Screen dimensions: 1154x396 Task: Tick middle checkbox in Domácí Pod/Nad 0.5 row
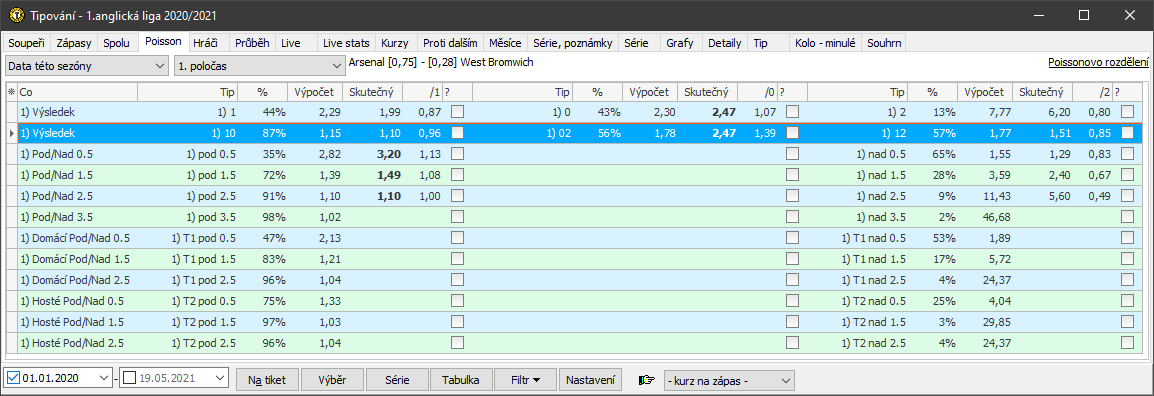792,238
